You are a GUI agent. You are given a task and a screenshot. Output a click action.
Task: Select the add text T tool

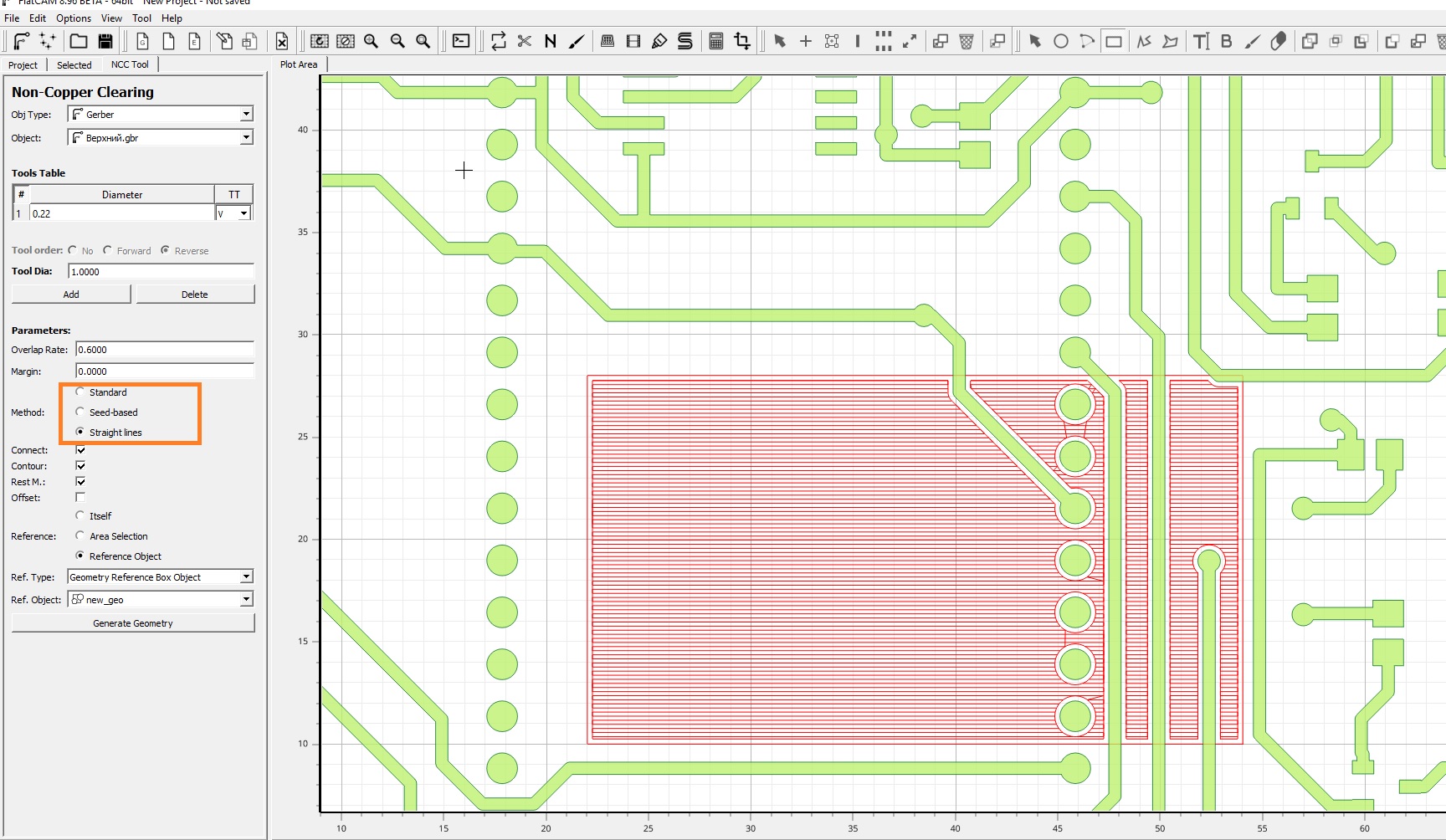1201,41
